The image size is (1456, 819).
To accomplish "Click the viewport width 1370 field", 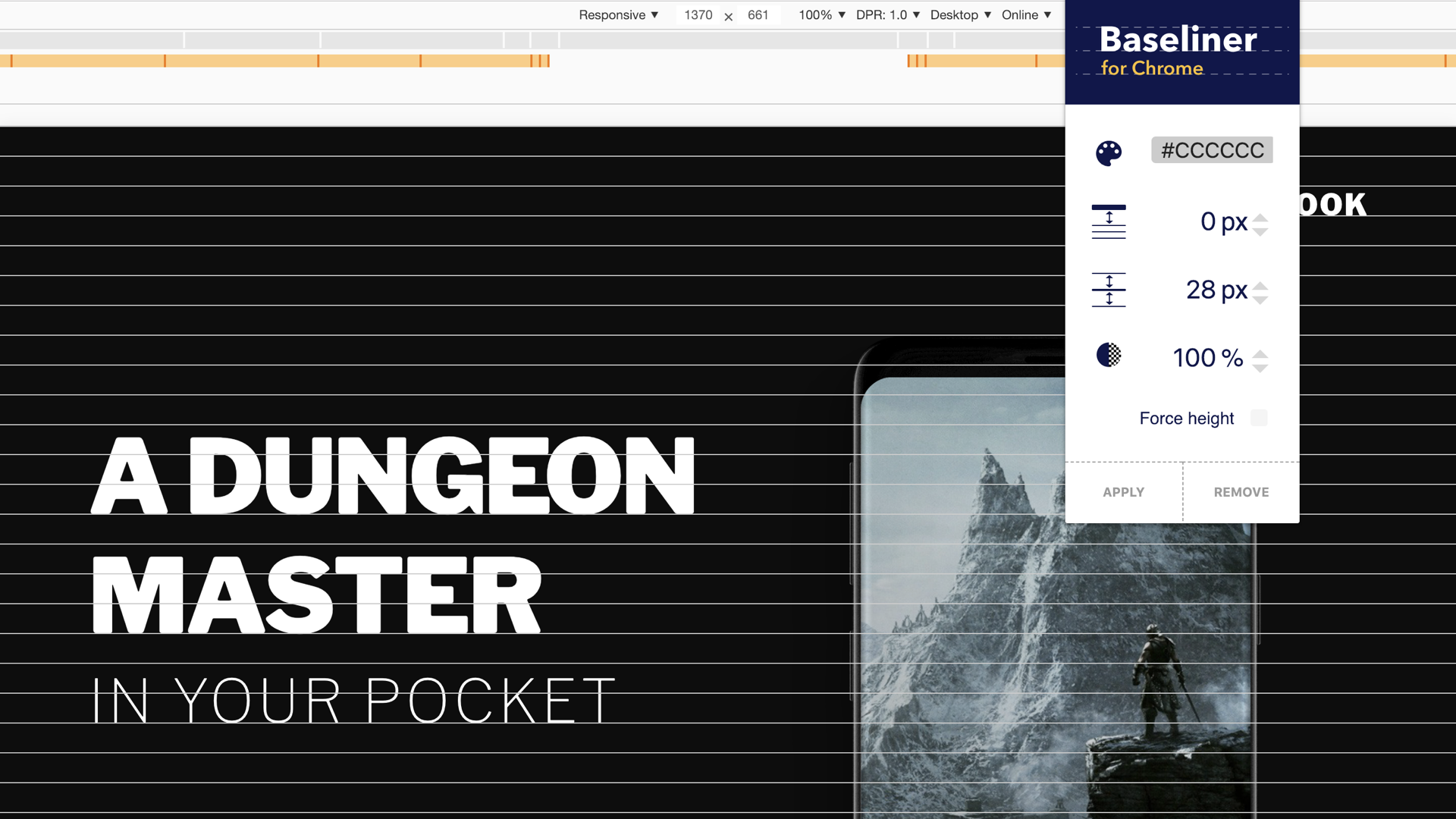I will (698, 15).
